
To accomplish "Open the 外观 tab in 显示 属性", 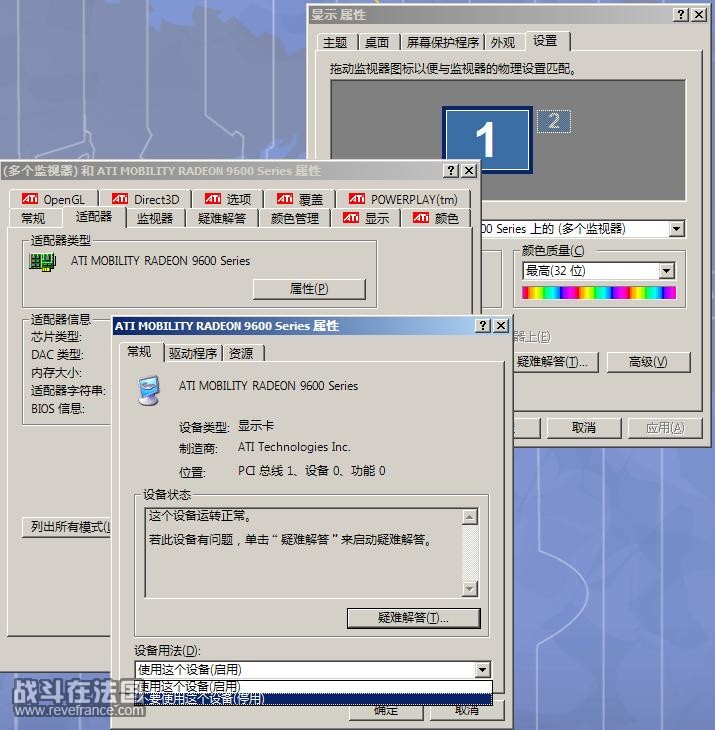I will click(x=503, y=42).
